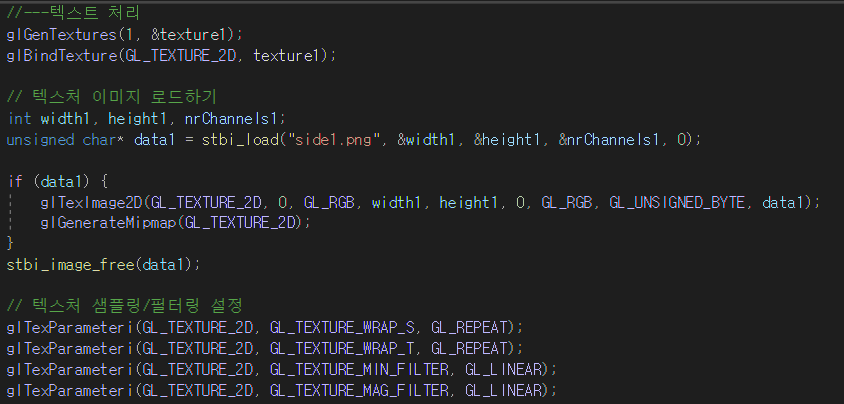Click the GL_TEXTURE_WRAP_T parameter

tap(344, 348)
